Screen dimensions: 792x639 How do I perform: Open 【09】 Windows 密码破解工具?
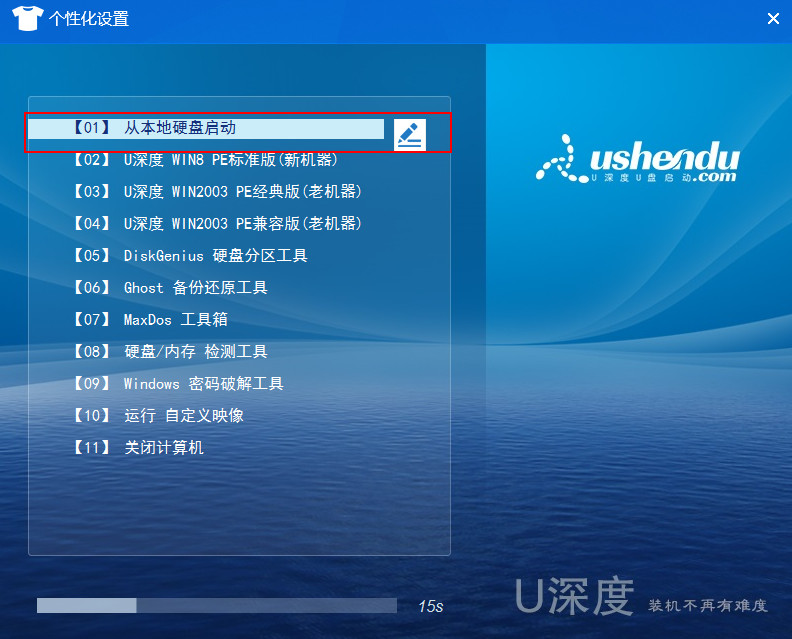point(178,384)
